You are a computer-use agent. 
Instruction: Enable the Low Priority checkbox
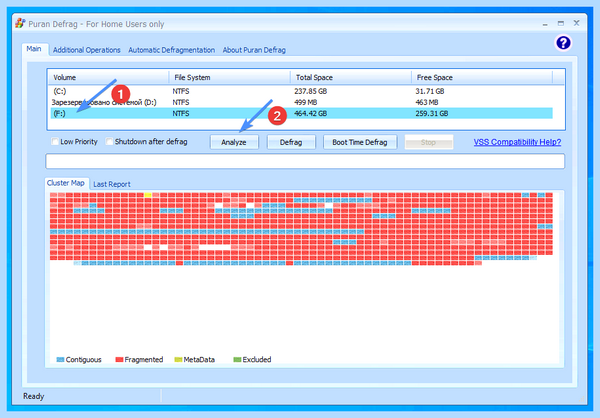click(x=55, y=142)
